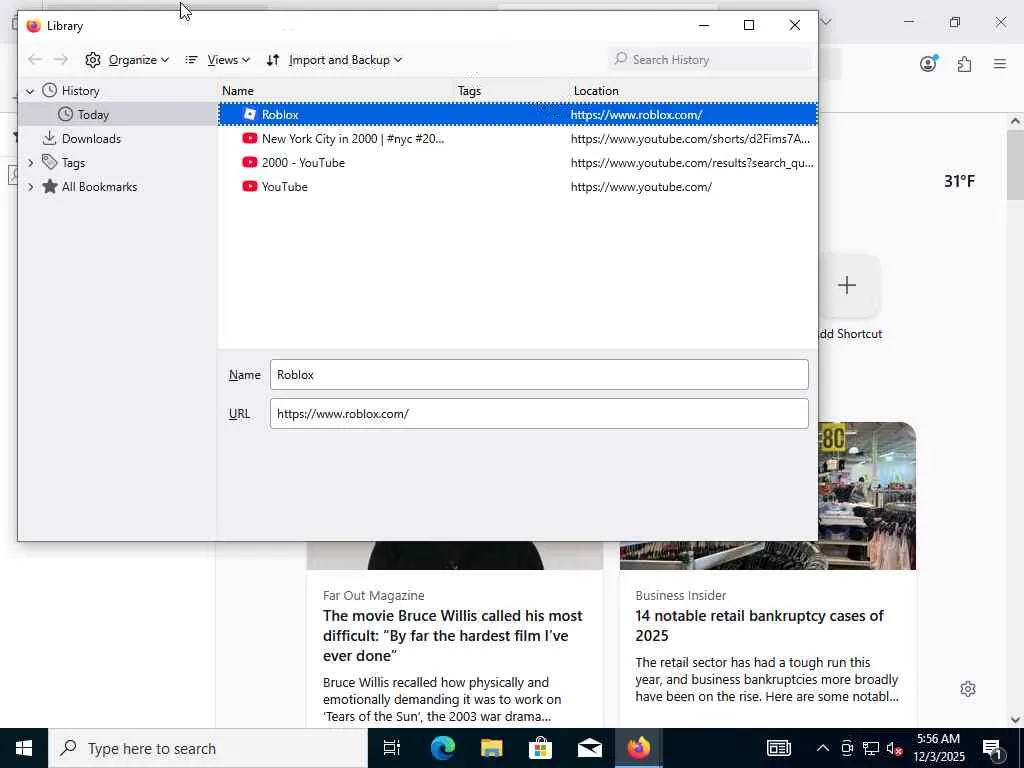Click the Firefox taskbar icon
Screen dimensions: 1024x768
click(639, 748)
